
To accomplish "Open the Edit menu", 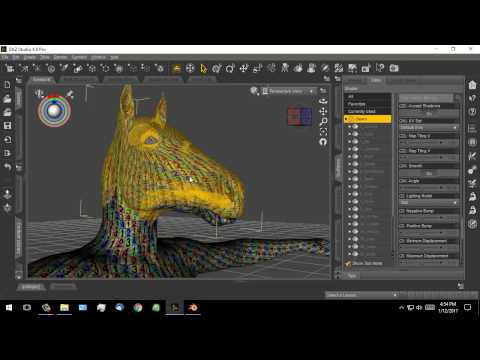I will coord(16,57).
